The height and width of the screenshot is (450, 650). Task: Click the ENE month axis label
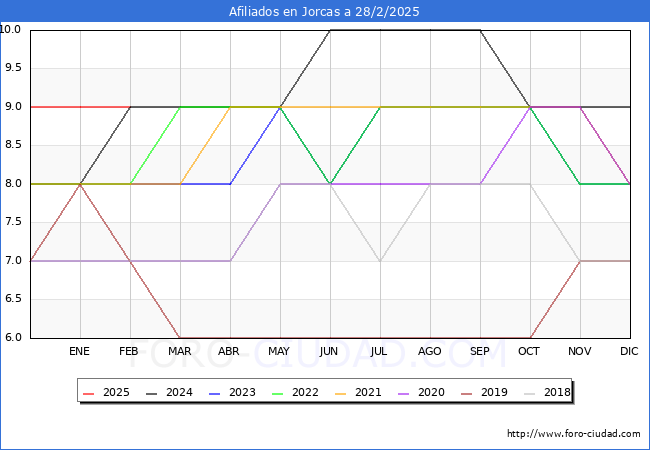tap(79, 351)
